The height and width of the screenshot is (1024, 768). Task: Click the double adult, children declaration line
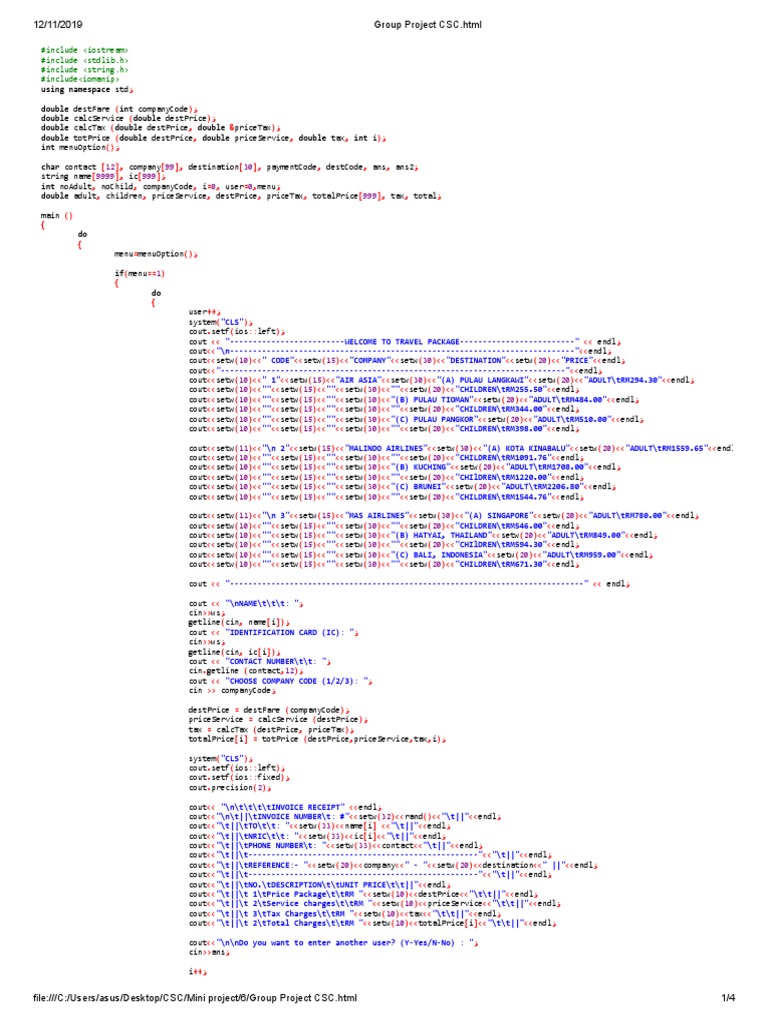click(241, 196)
